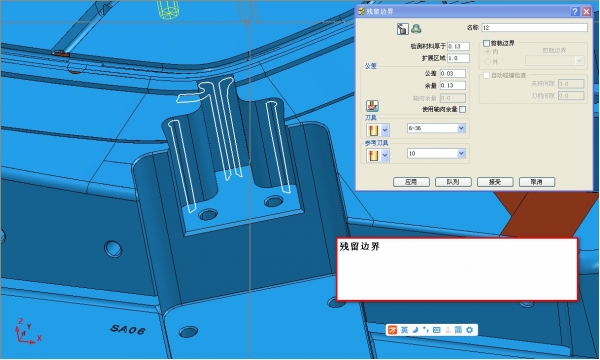Image resolution: width=600 pixels, height=360 pixels.
Task: Click the 队列 queue button
Action: pos(453,182)
